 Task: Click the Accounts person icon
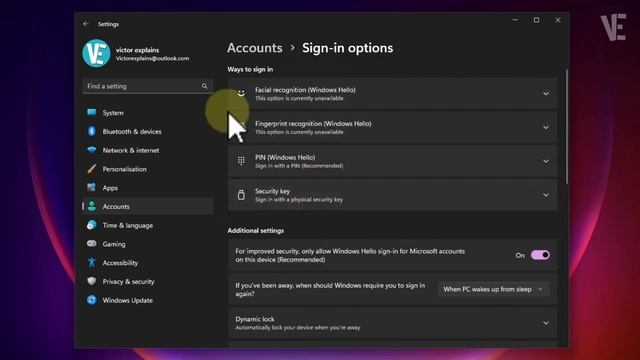coord(91,207)
